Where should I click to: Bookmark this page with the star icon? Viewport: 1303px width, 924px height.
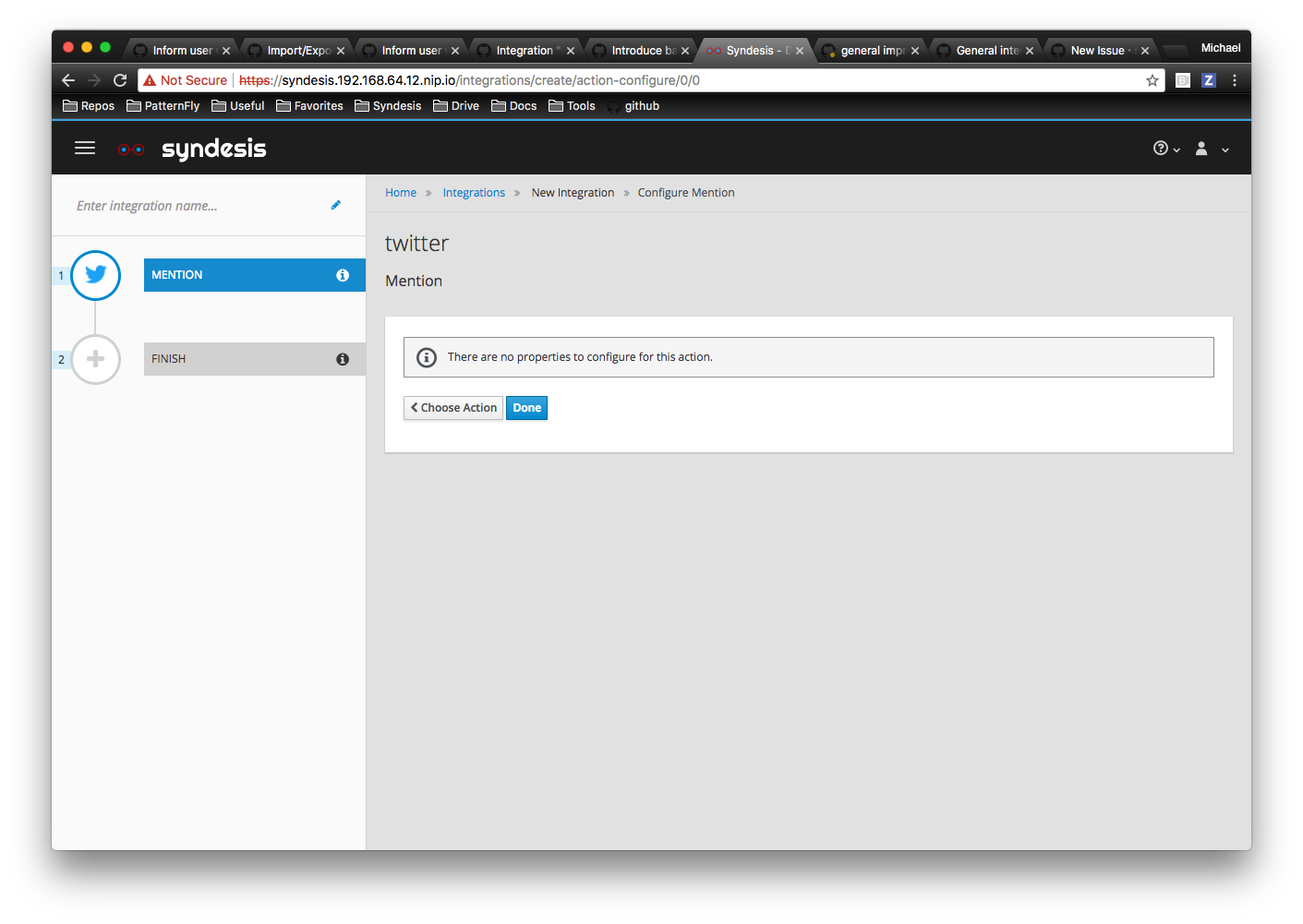1152,80
